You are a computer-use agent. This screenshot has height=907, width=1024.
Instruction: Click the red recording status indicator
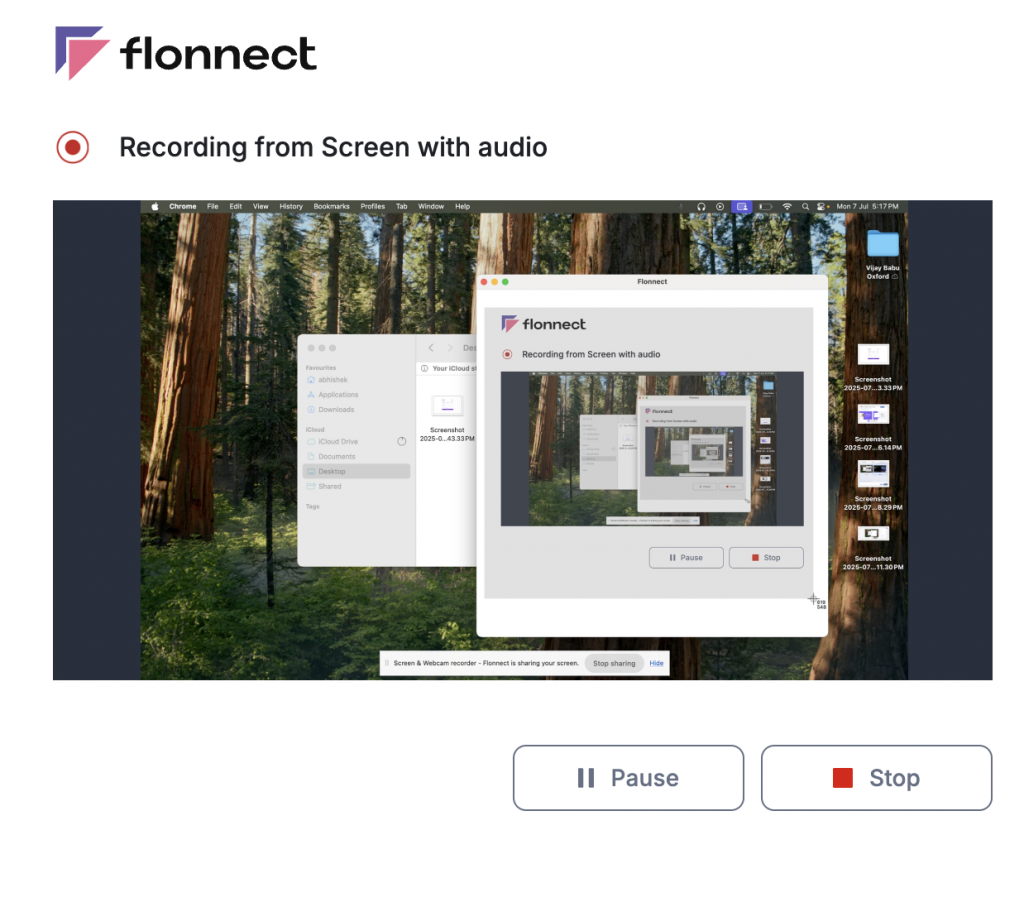[x=72, y=147]
